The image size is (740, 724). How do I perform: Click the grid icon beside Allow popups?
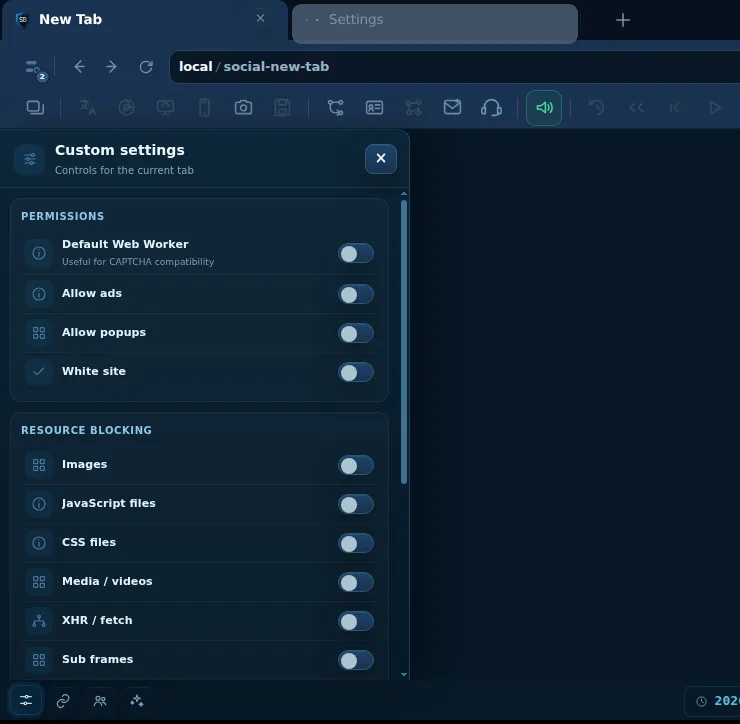click(39, 333)
